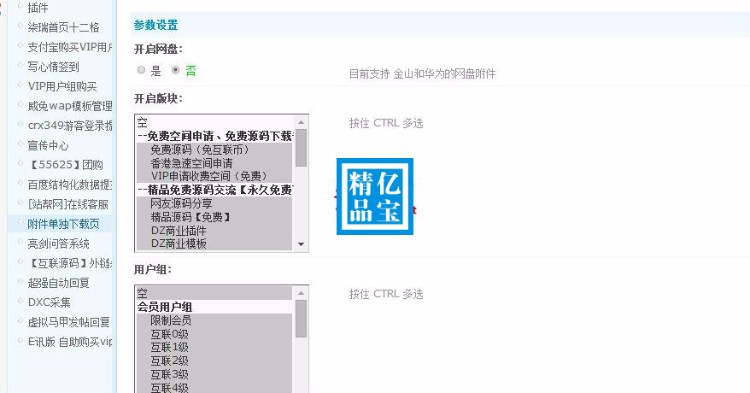
Task: Select 互联2级 in 用户组 list
Action: pos(214,360)
